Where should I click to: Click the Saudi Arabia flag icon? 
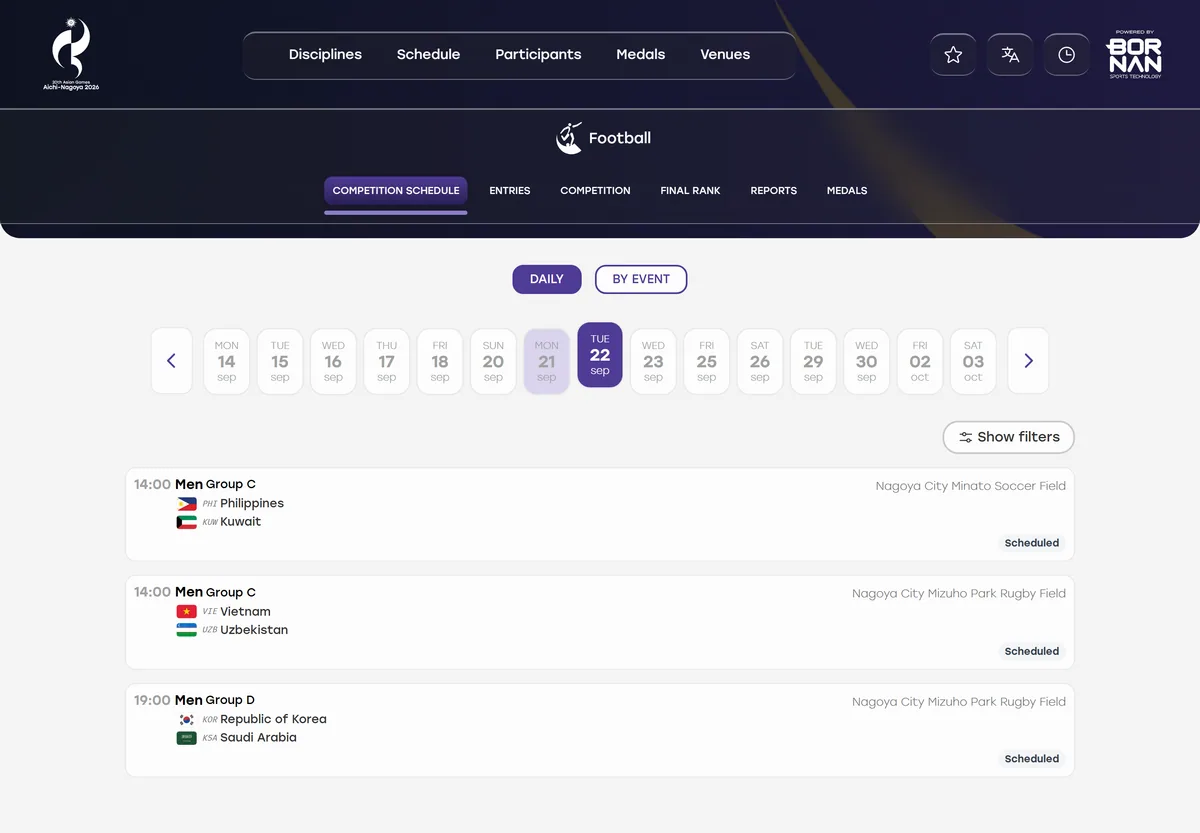pos(186,738)
